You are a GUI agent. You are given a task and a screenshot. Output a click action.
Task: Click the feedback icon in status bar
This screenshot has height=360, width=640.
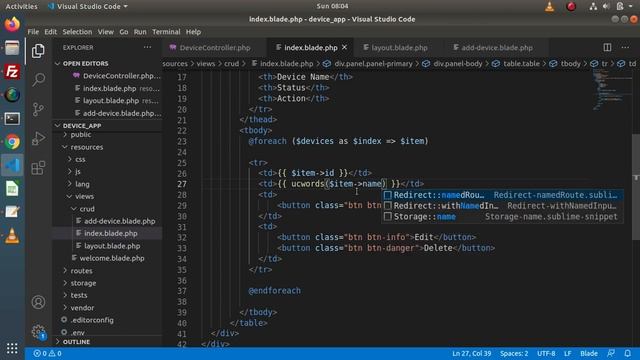click(611, 353)
